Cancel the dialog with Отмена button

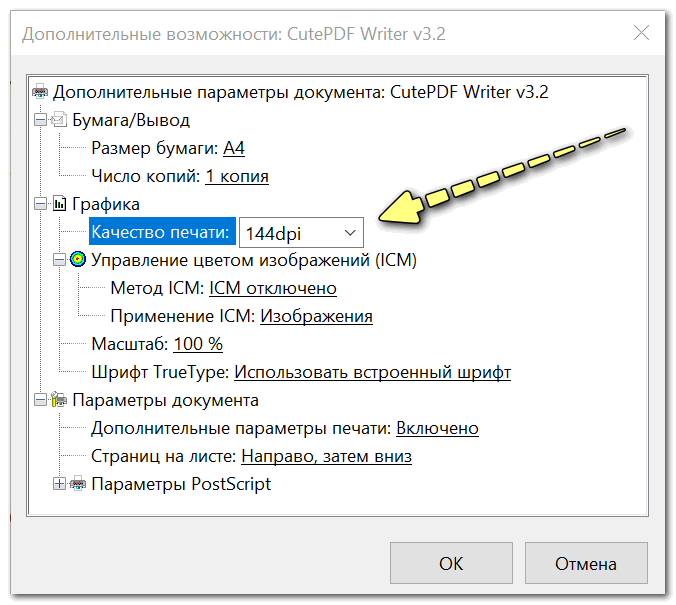[586, 563]
